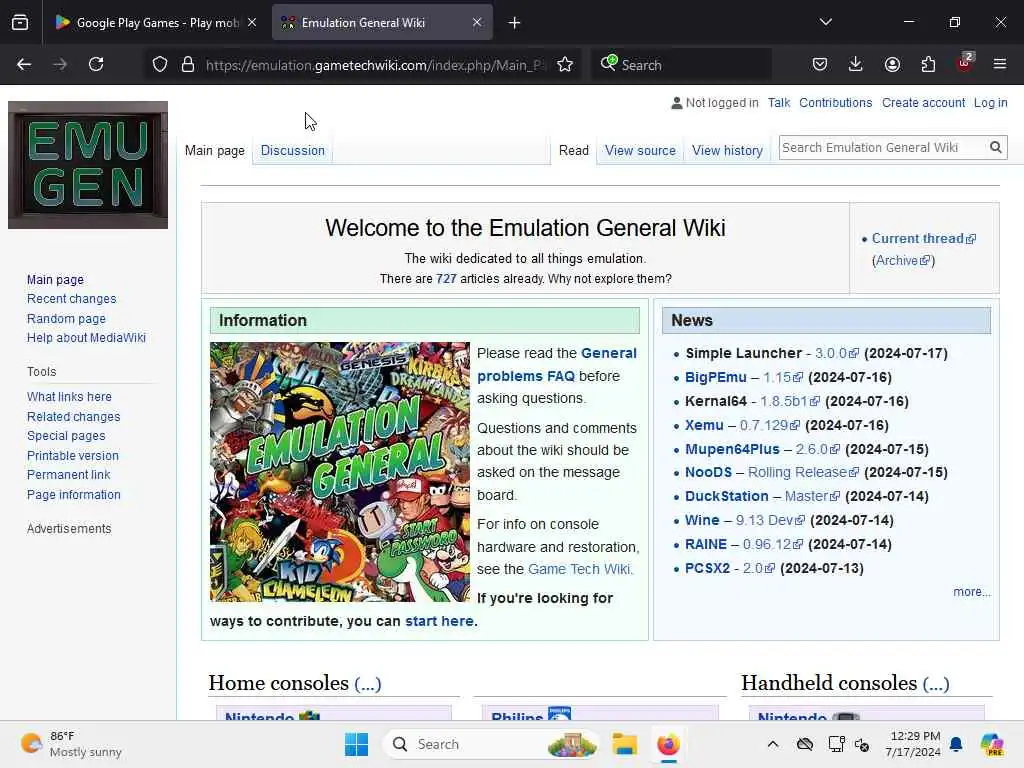The width and height of the screenshot is (1024, 768).
Task: Open the Current thread external link
Action: tap(923, 238)
